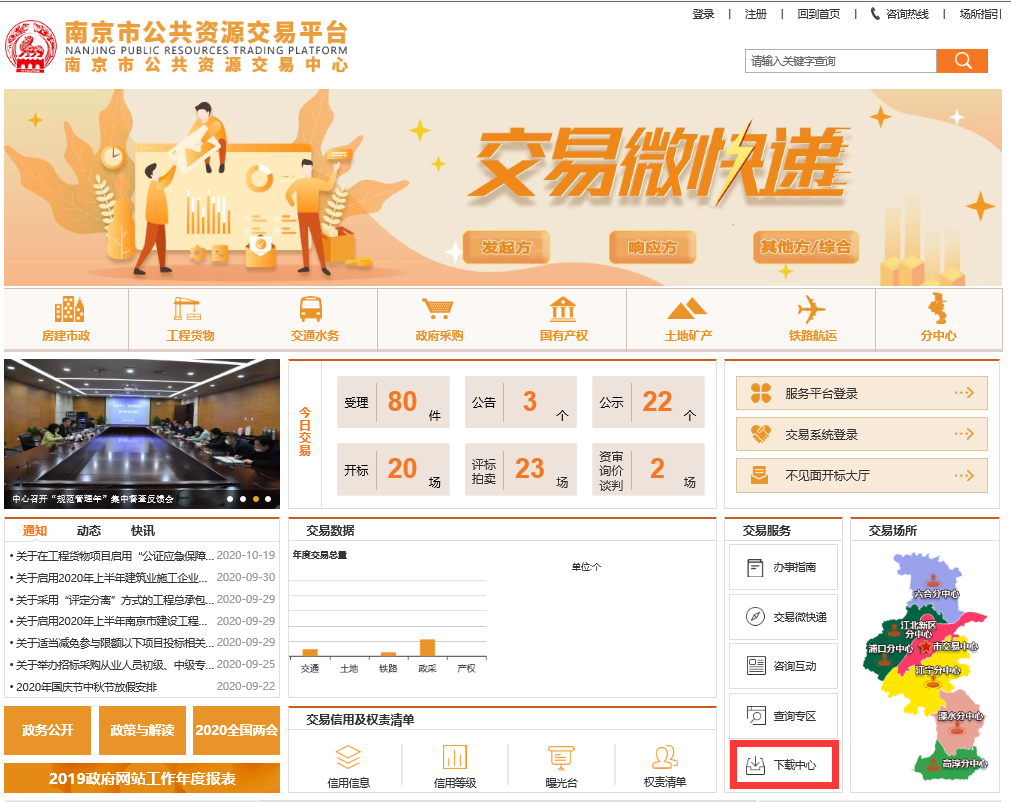Select the highlighted orange carousel dot
The image size is (1011, 802).
(x=256, y=498)
